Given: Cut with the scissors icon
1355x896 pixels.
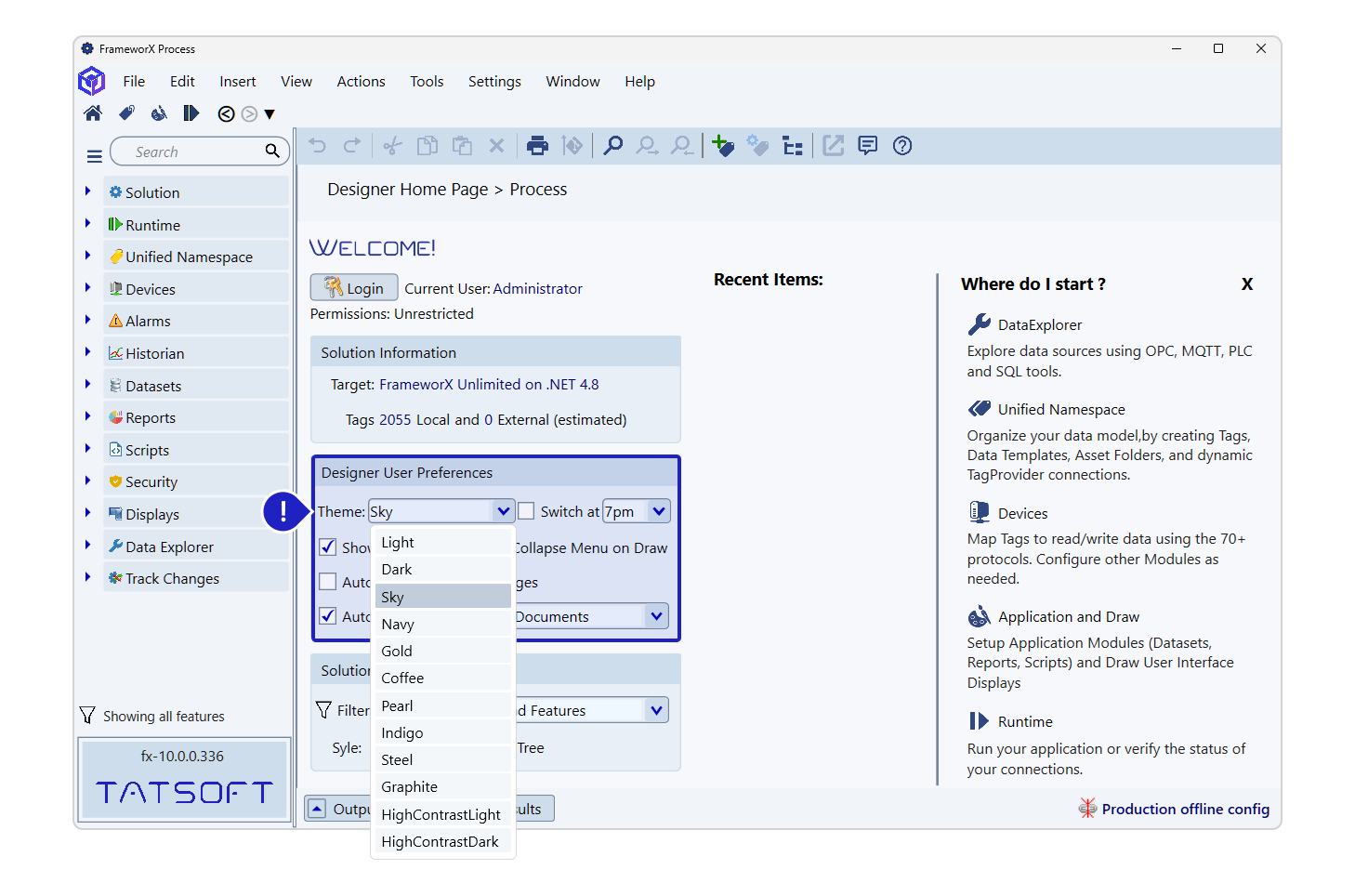Looking at the screenshot, I should tap(392, 146).
